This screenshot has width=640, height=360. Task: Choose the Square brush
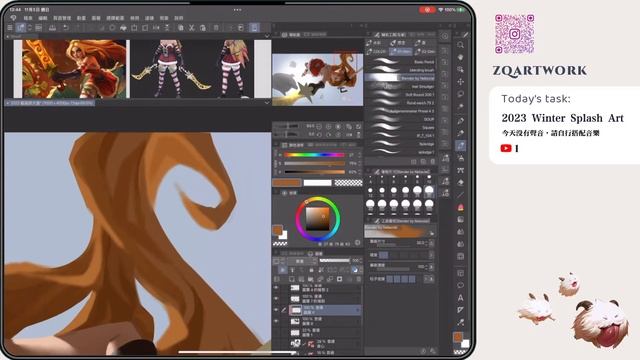[x=400, y=127]
